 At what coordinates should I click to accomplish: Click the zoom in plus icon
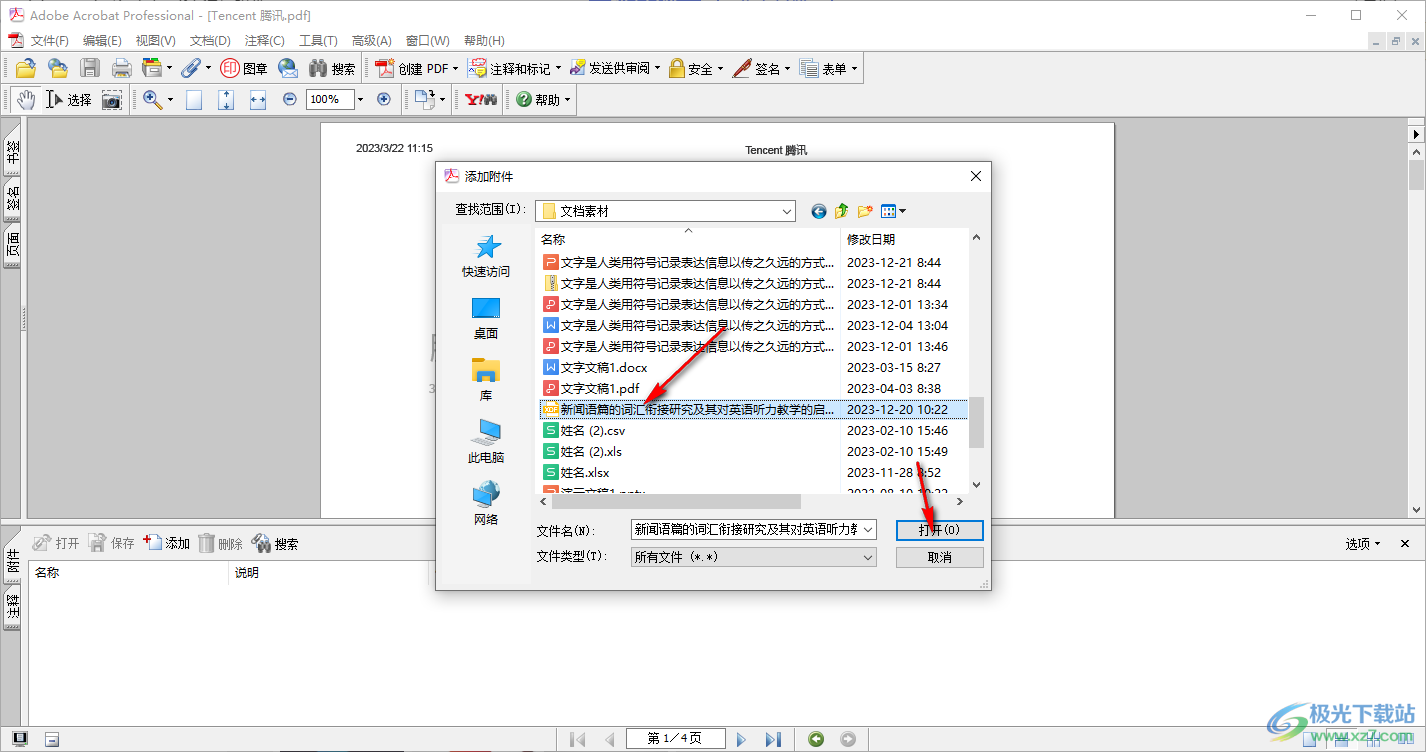pos(384,99)
